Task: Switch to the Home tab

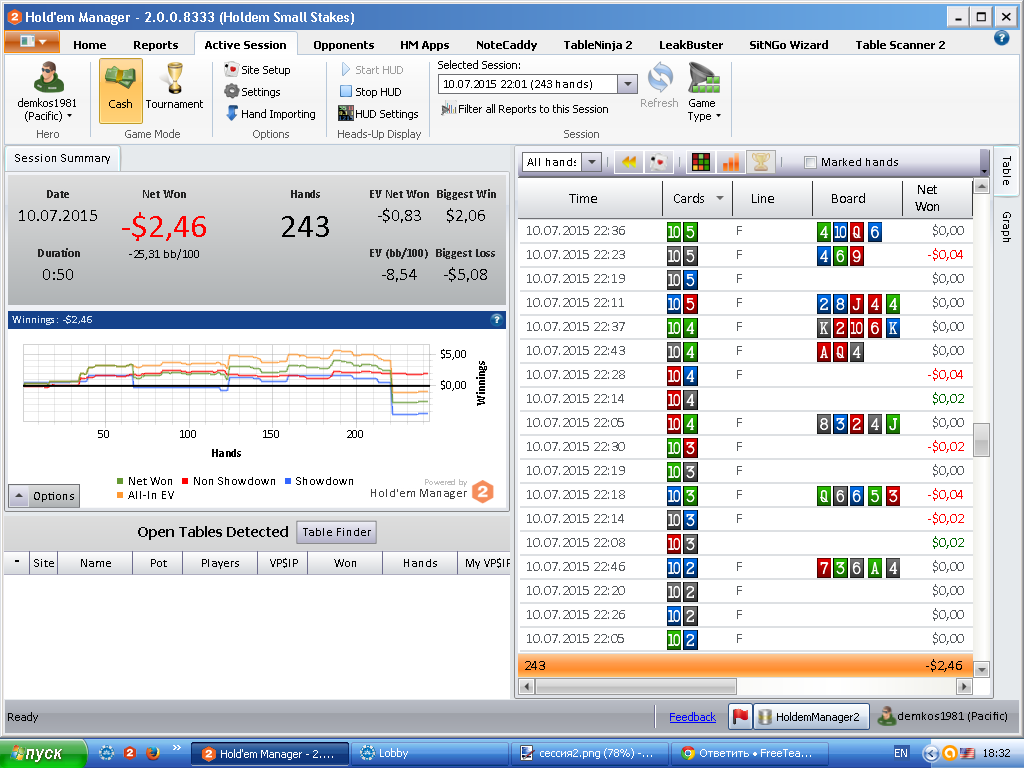Action: [x=89, y=45]
